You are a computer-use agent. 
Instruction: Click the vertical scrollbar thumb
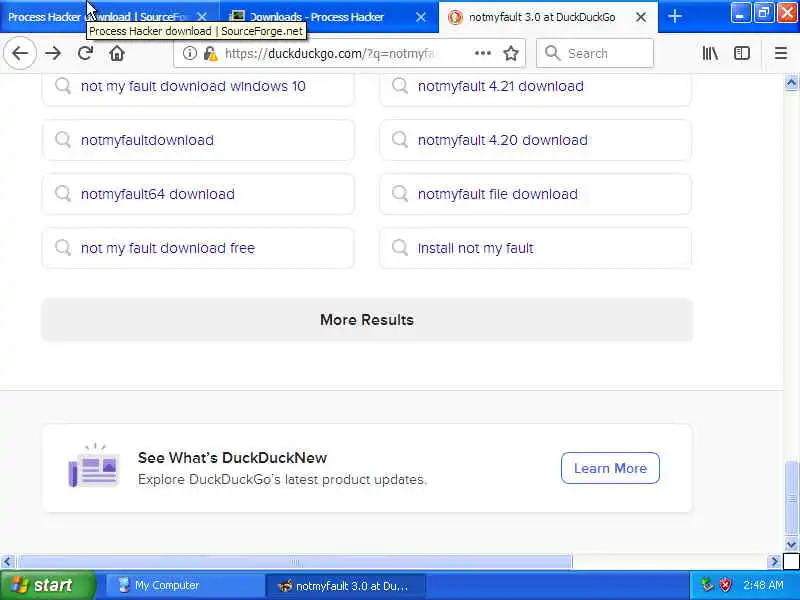click(791, 498)
